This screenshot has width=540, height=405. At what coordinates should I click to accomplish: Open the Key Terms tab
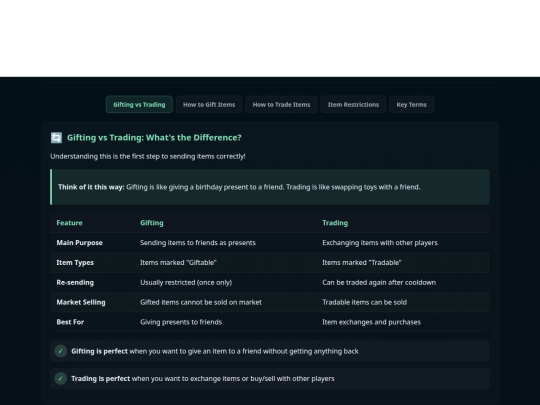point(411,104)
